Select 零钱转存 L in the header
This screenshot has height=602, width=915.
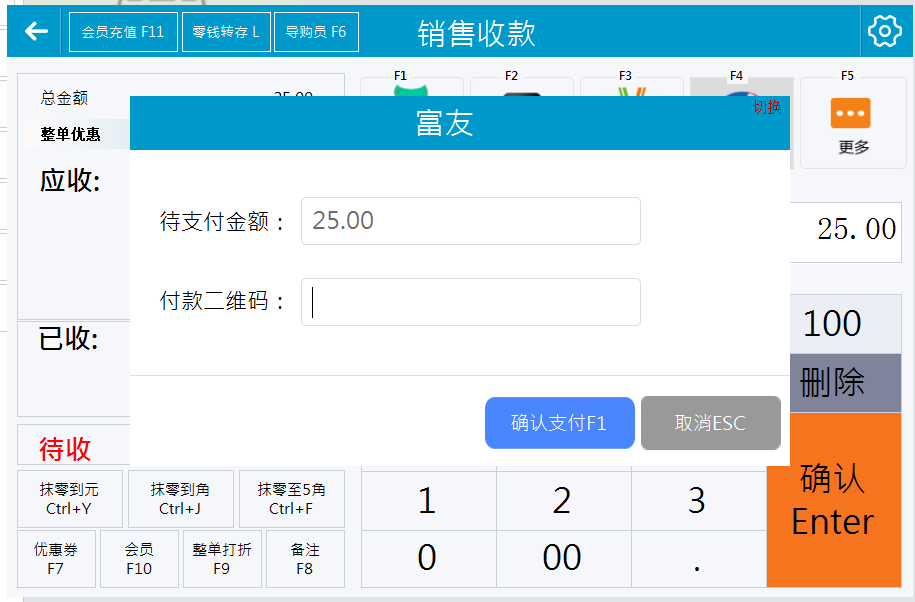[226, 32]
